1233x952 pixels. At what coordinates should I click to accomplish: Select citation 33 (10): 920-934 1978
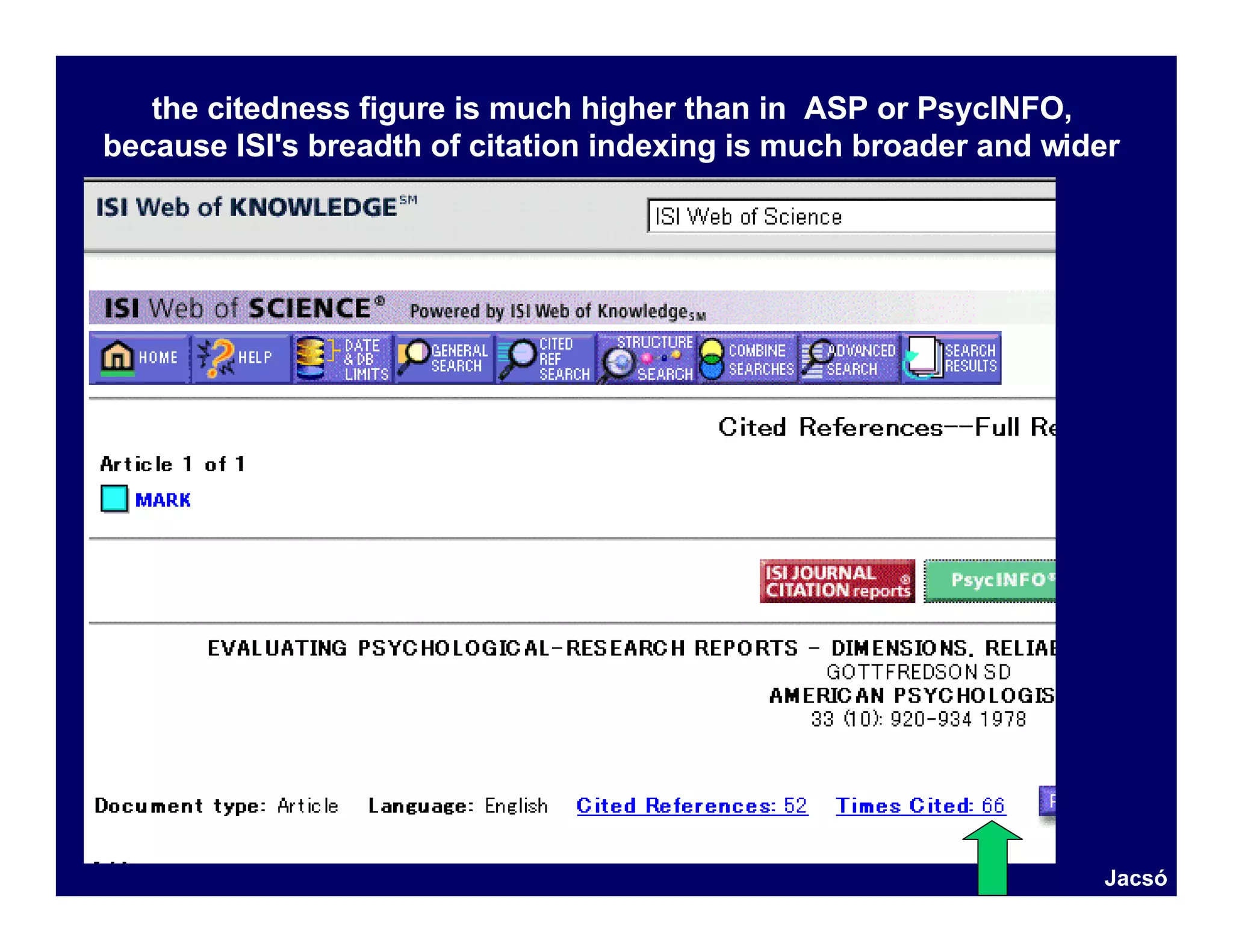(x=918, y=719)
